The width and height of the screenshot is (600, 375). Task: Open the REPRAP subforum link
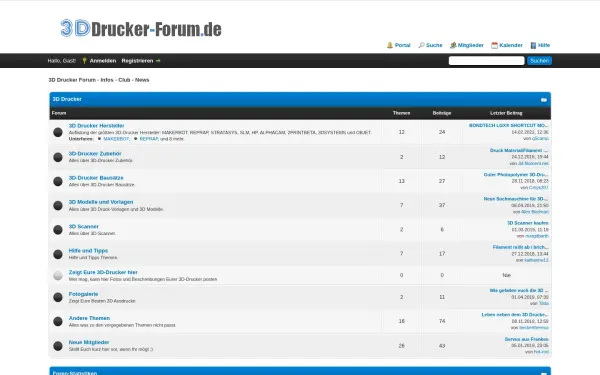pyautogui.click(x=149, y=139)
